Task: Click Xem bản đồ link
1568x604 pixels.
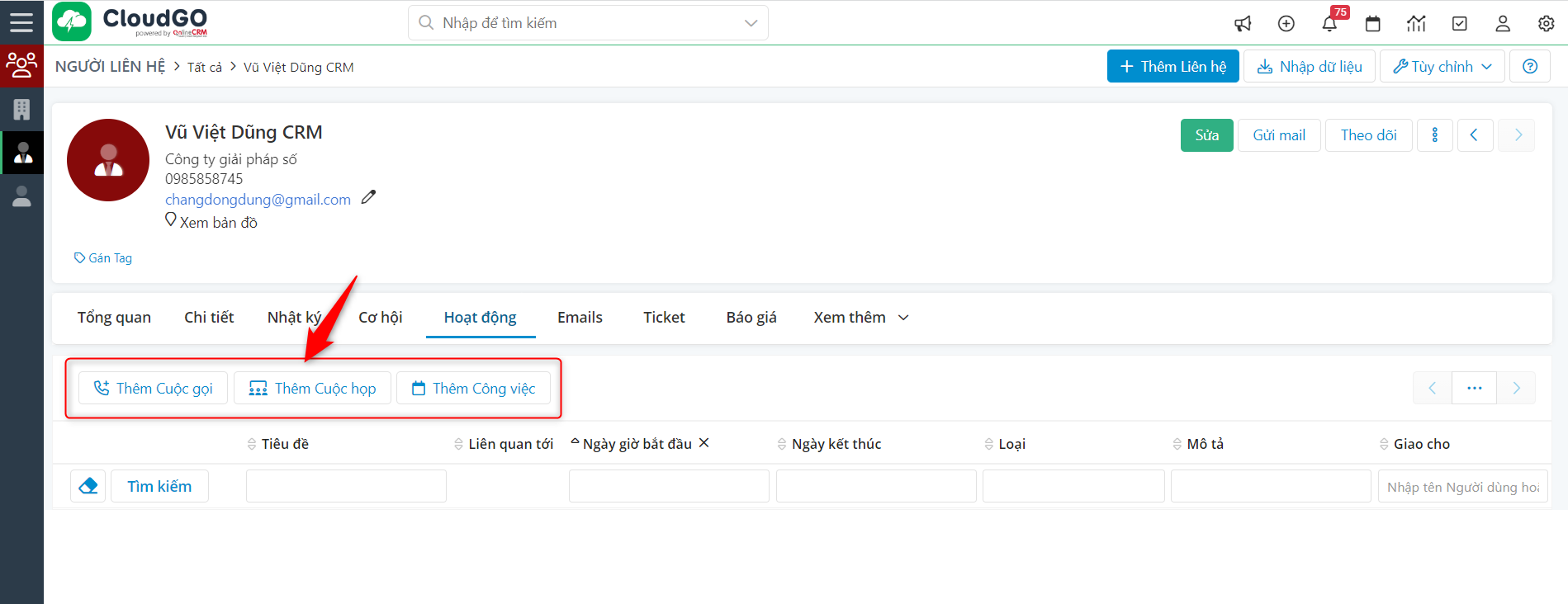Action: (x=211, y=222)
